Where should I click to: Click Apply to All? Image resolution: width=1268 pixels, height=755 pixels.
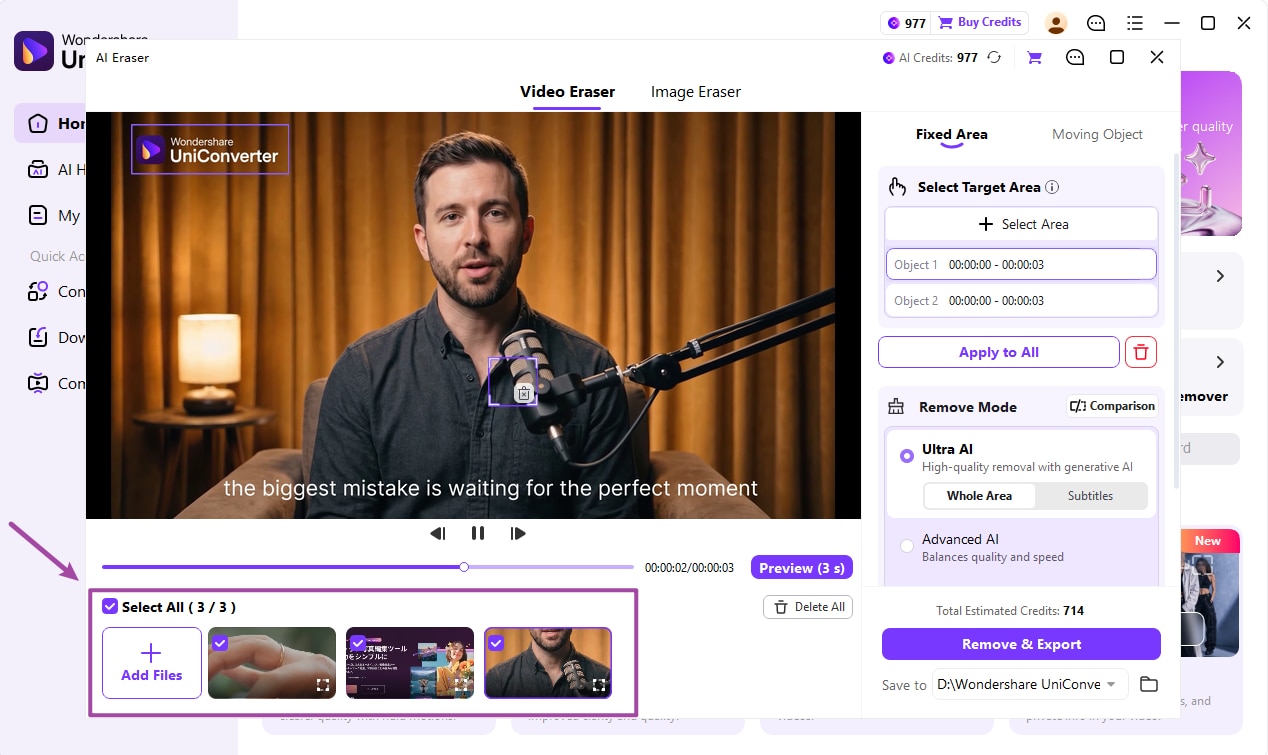click(x=999, y=352)
